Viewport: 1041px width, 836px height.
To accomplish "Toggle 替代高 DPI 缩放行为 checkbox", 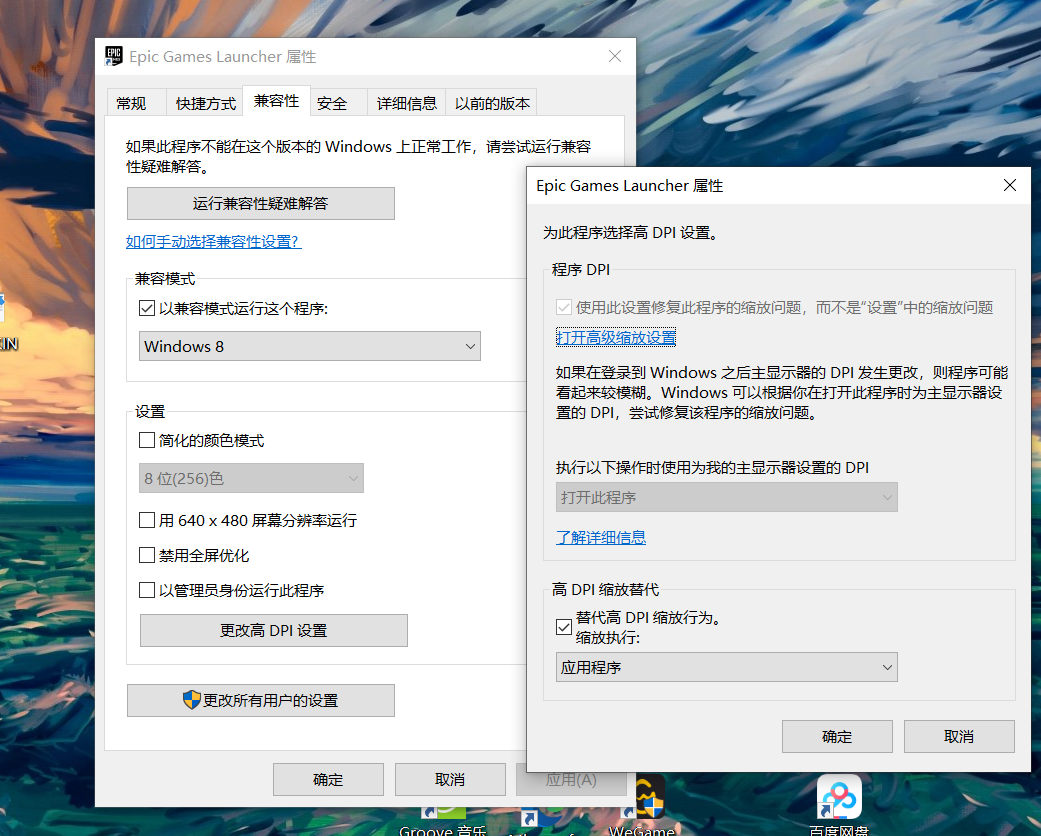I will pyautogui.click(x=564, y=627).
